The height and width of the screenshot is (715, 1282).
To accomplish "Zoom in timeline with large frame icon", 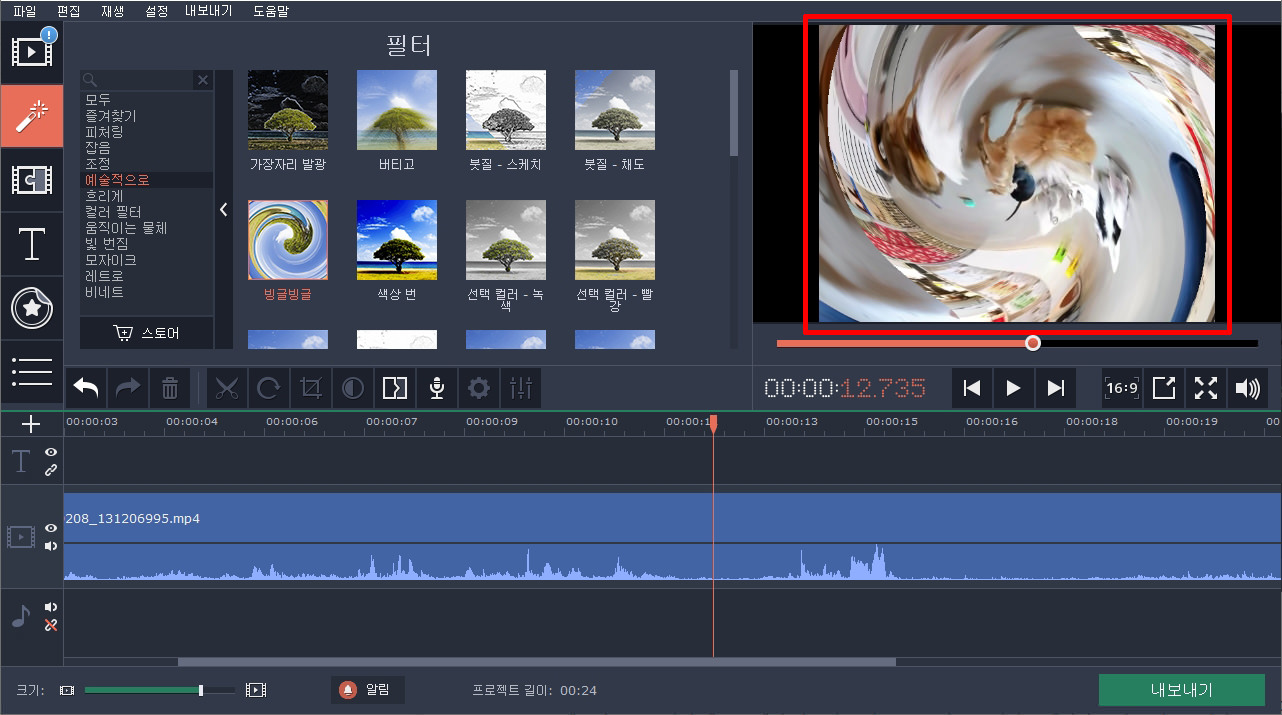I will (256, 690).
